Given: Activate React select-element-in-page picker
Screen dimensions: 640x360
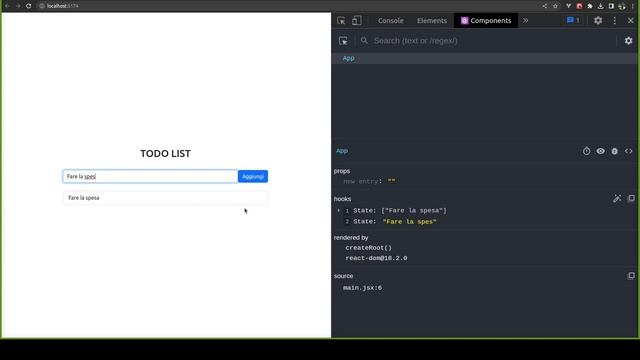Looking at the screenshot, I should 343,41.
